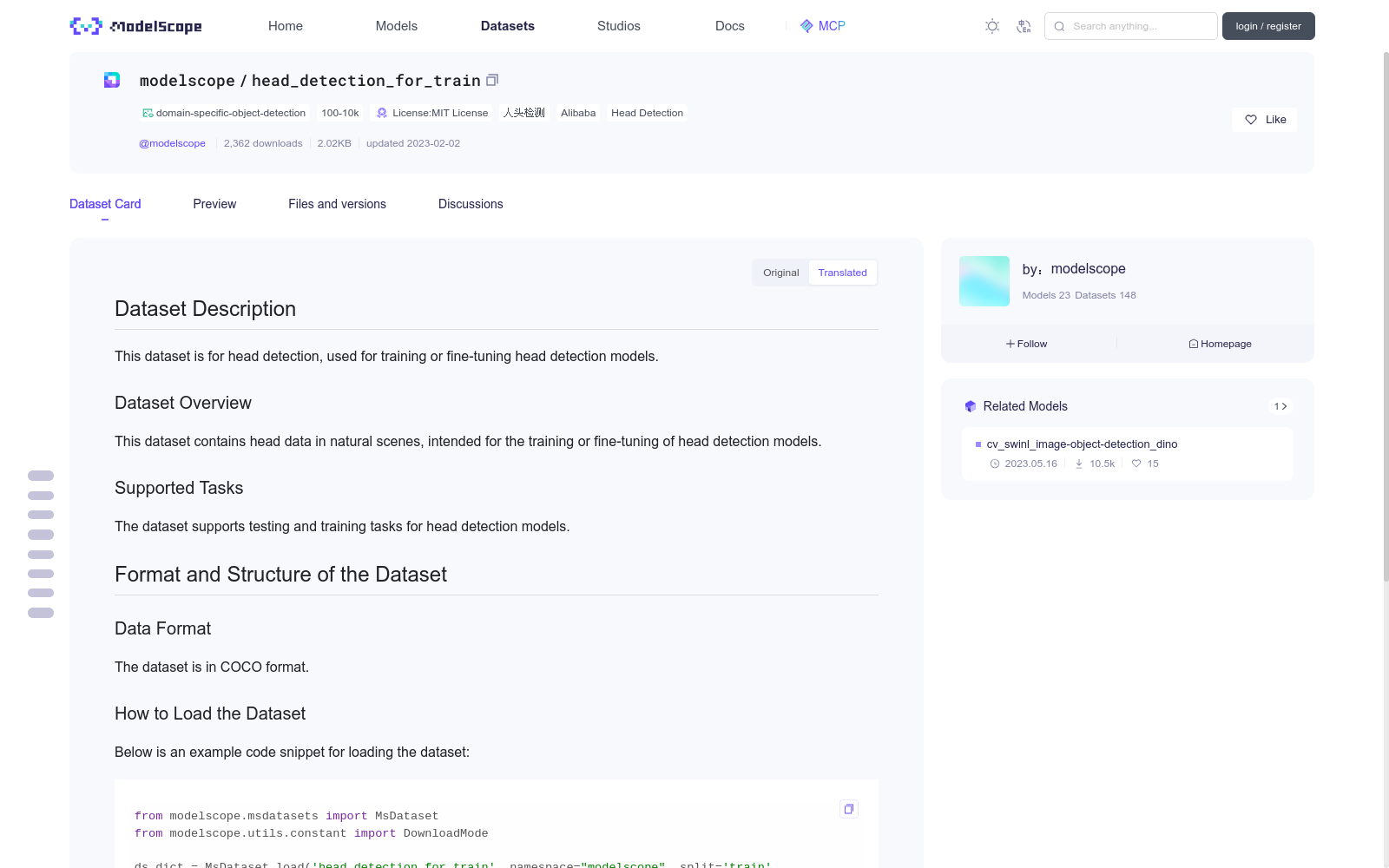1389x868 pixels.
Task: Click the ModelScope logo
Action: 136,26
